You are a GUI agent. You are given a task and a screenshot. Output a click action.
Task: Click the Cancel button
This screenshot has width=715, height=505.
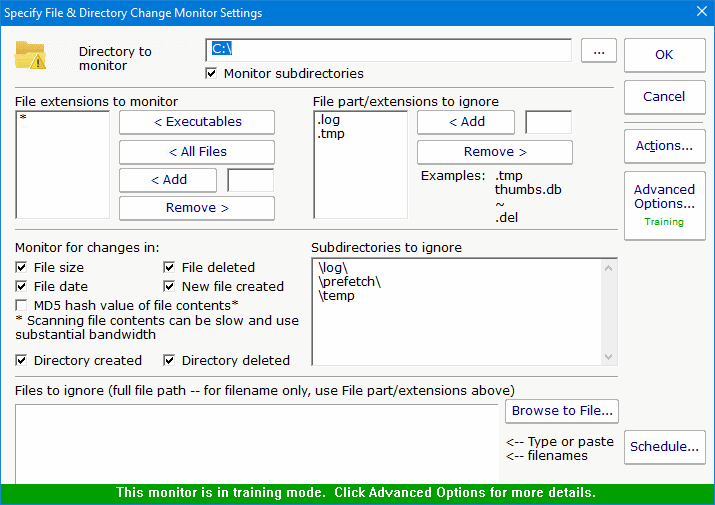[664, 97]
